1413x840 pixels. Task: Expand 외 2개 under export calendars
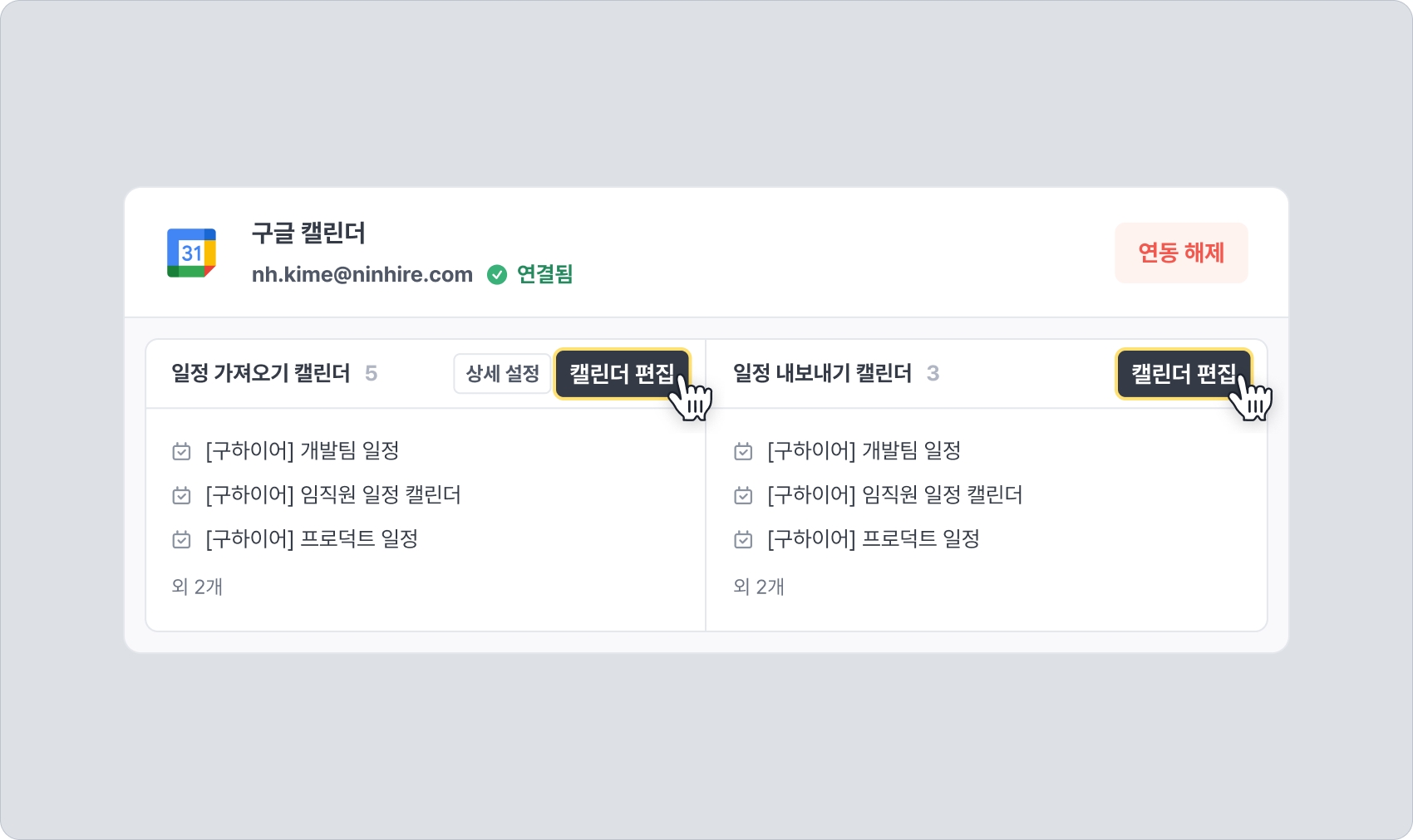point(759,587)
